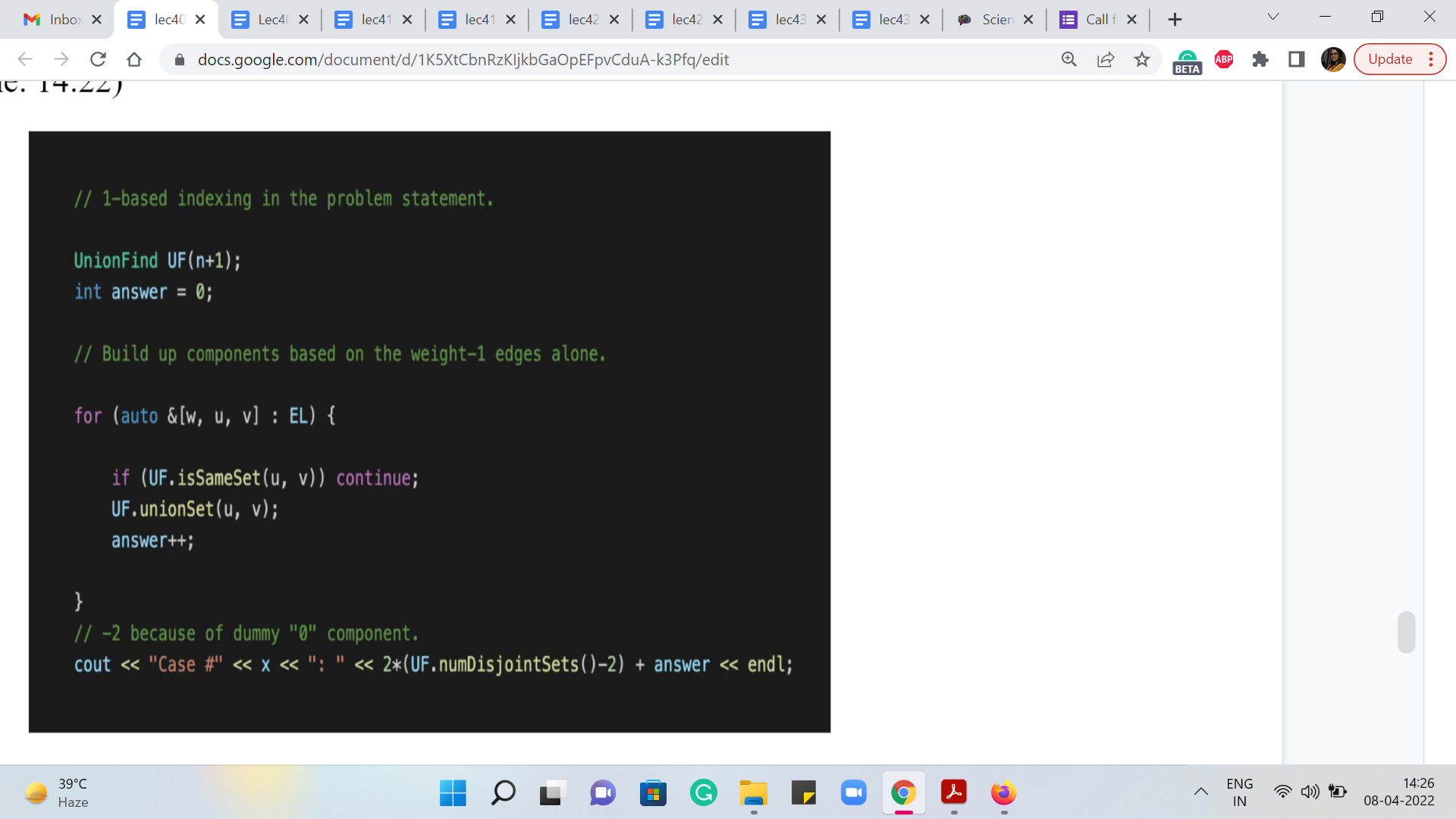Bookmark this page with the star icon

tap(1142, 59)
